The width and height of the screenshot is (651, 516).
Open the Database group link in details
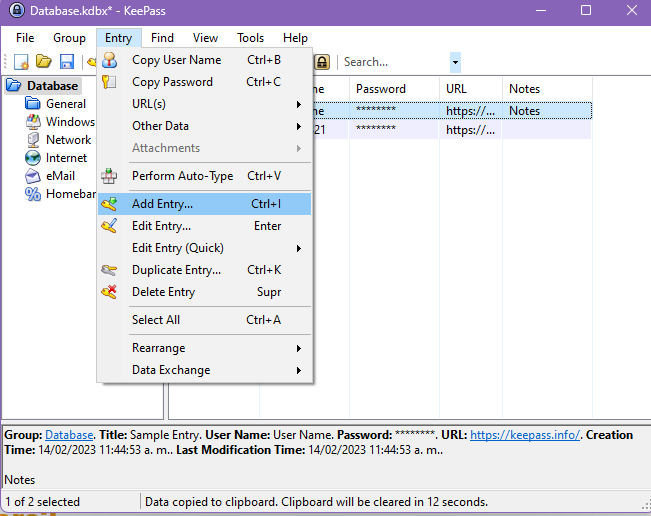69,435
